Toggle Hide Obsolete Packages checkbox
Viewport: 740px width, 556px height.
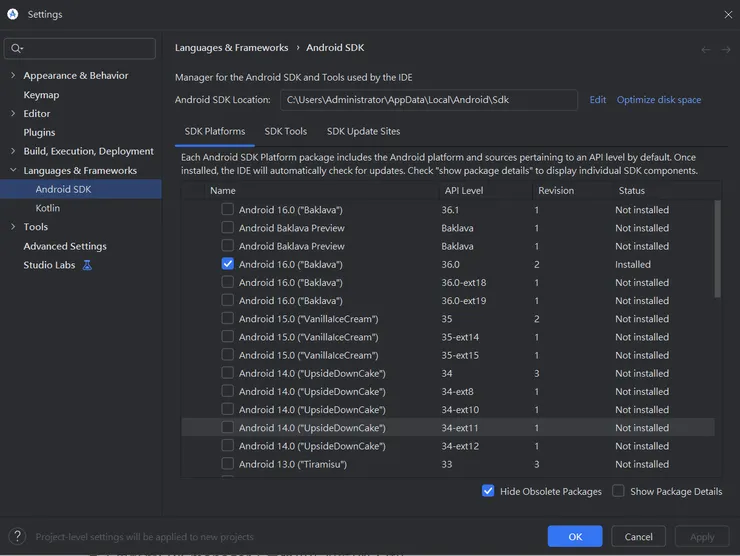pyautogui.click(x=488, y=491)
